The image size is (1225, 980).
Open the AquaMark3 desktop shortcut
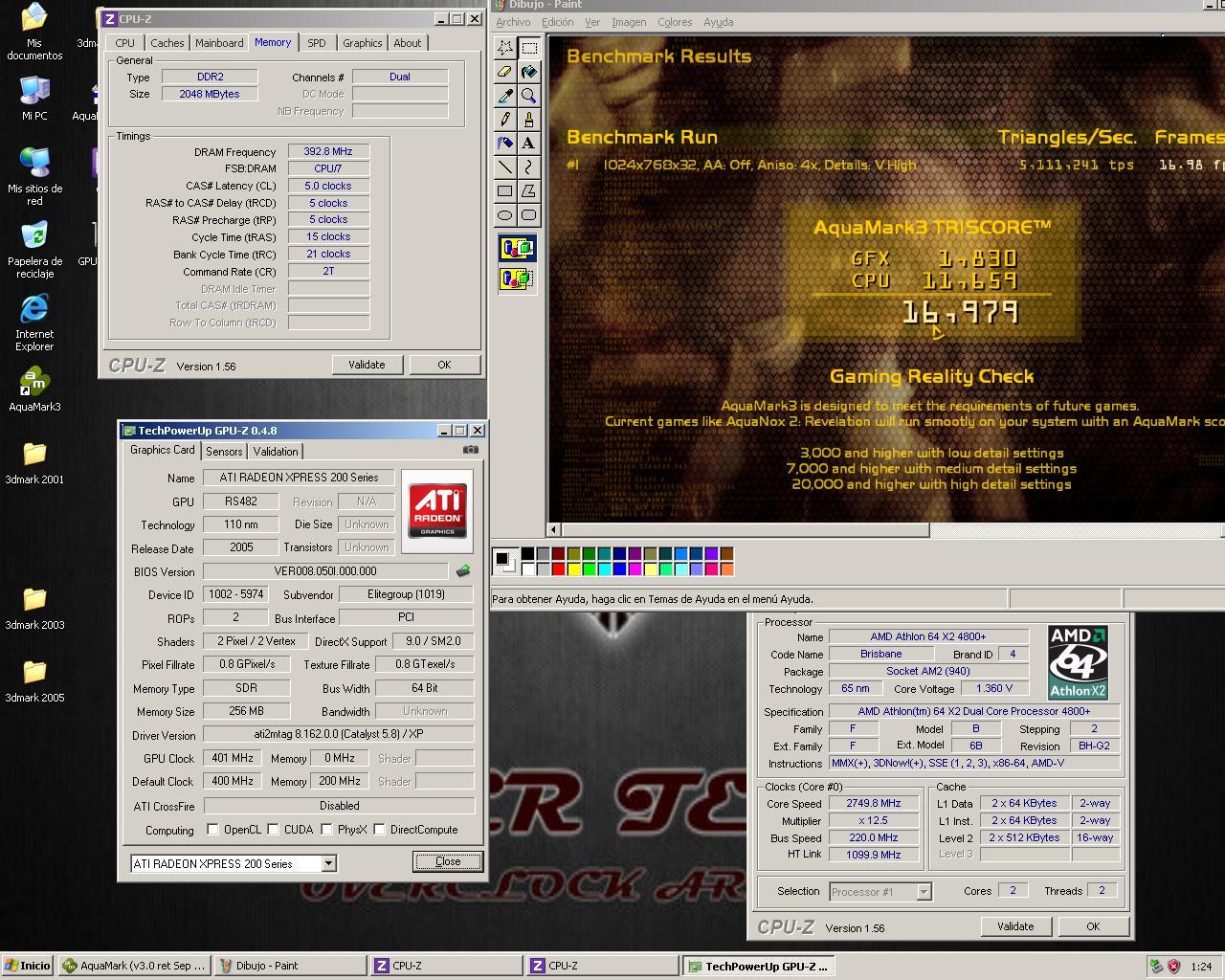coord(34,390)
